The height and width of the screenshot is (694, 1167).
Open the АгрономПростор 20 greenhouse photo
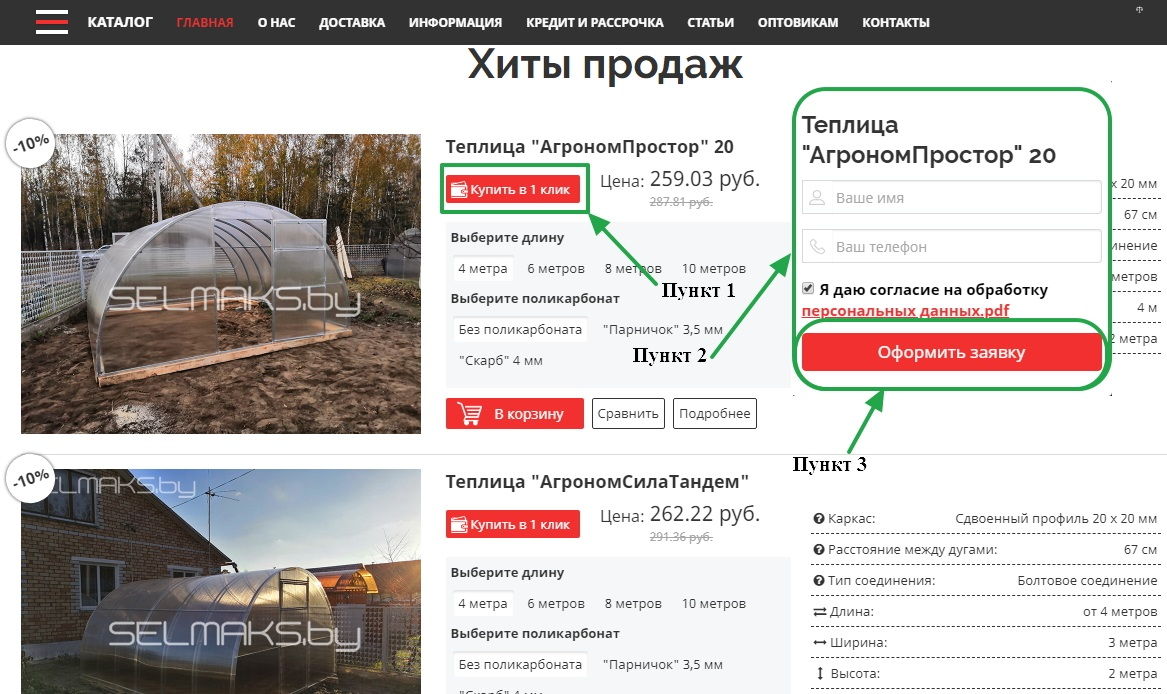[x=221, y=284]
